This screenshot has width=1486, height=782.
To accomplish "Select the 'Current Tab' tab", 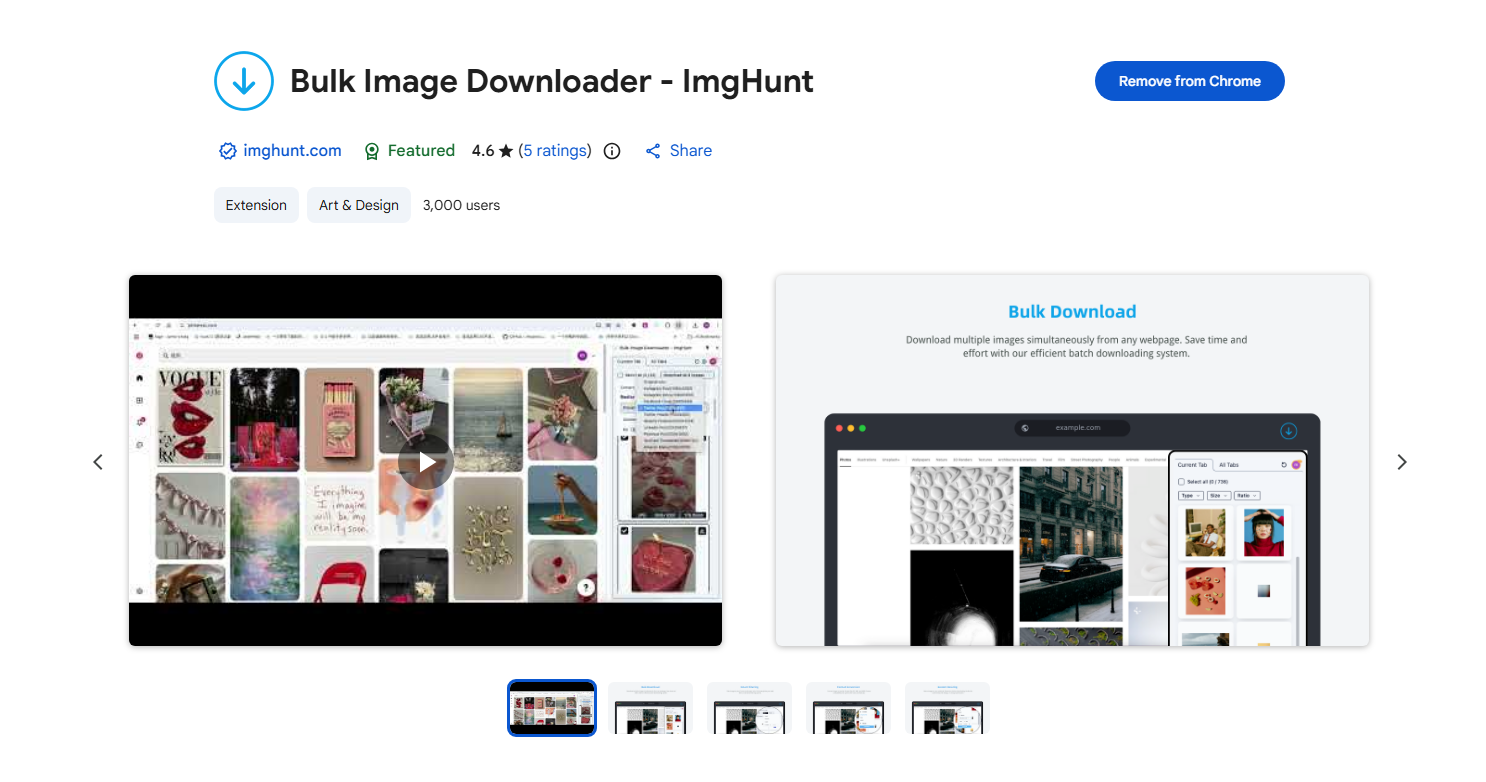I will pyautogui.click(x=1192, y=465).
